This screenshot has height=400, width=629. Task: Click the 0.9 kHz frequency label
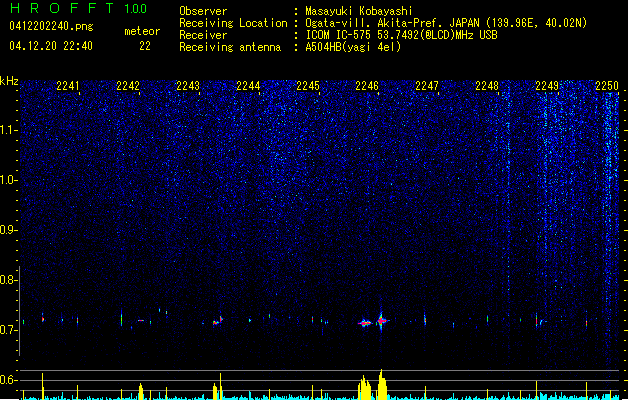[8, 230]
